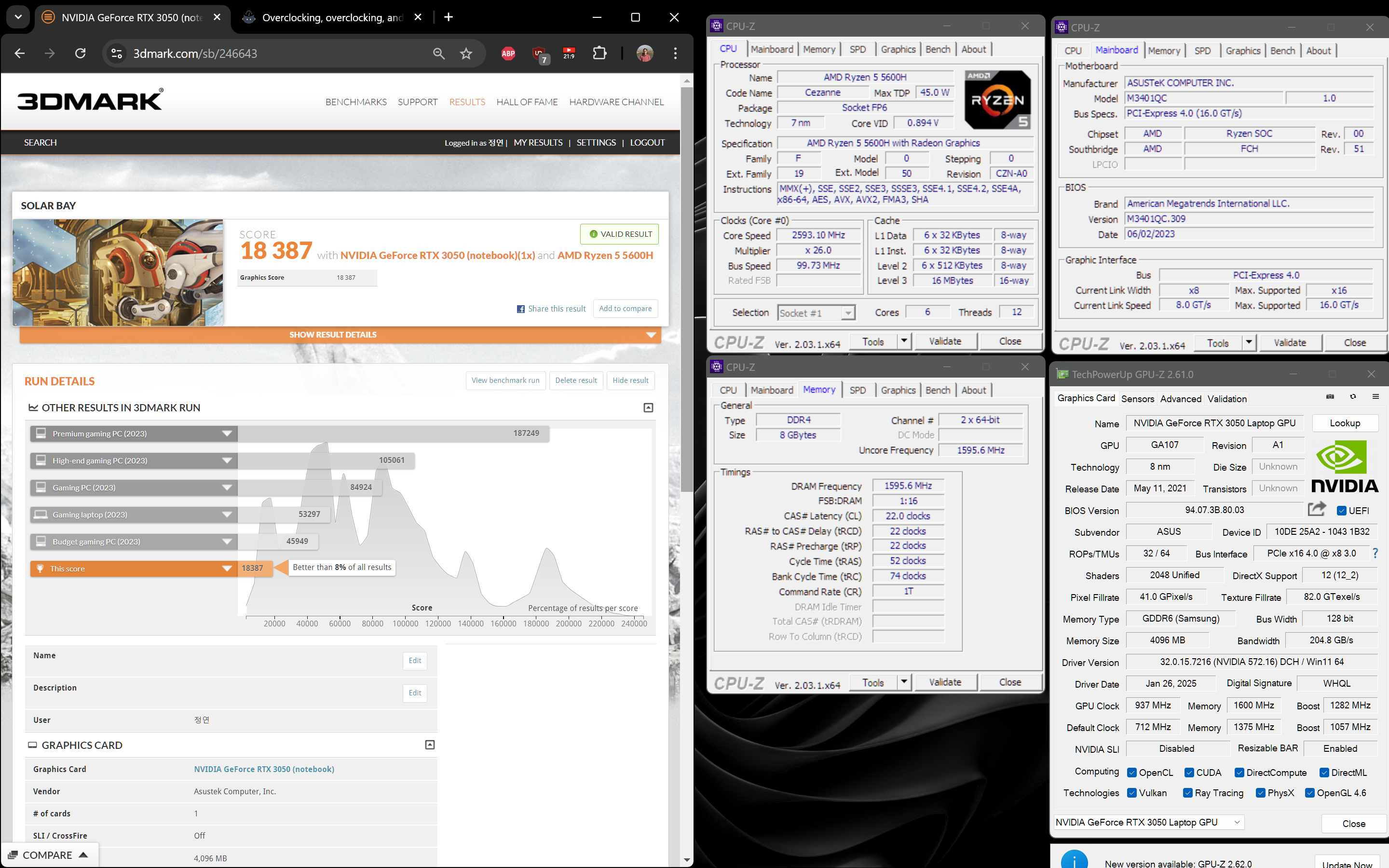The height and width of the screenshot is (868, 1389).
Task: Expand SHOW RESULT DETAILS bar
Action: (340, 335)
